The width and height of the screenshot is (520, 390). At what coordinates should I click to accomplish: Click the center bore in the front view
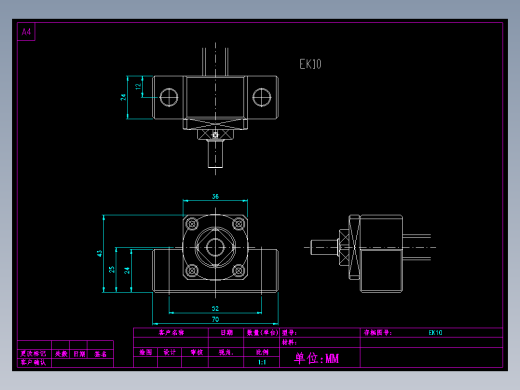click(215, 247)
